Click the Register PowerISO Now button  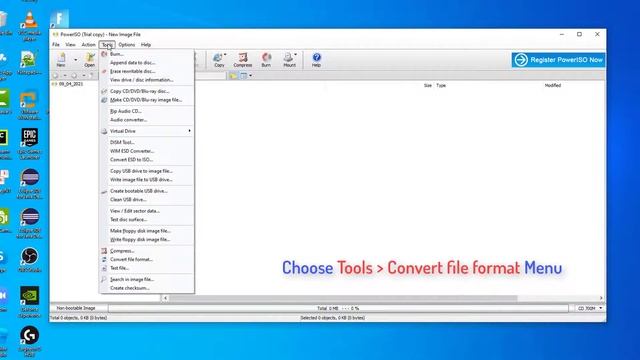point(558,60)
